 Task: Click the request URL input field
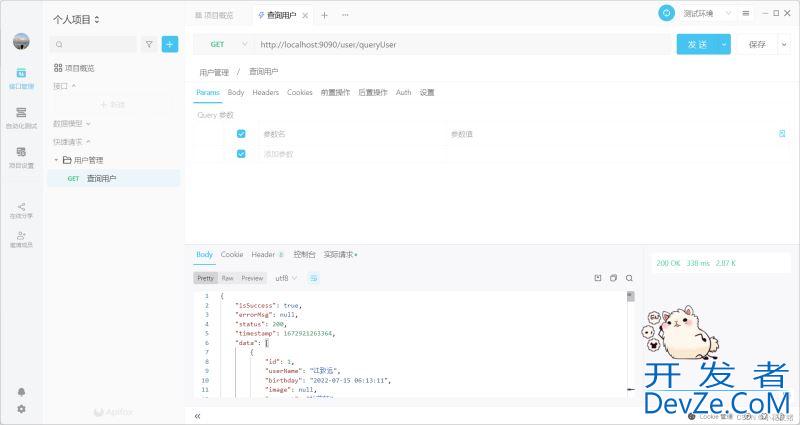(460, 44)
